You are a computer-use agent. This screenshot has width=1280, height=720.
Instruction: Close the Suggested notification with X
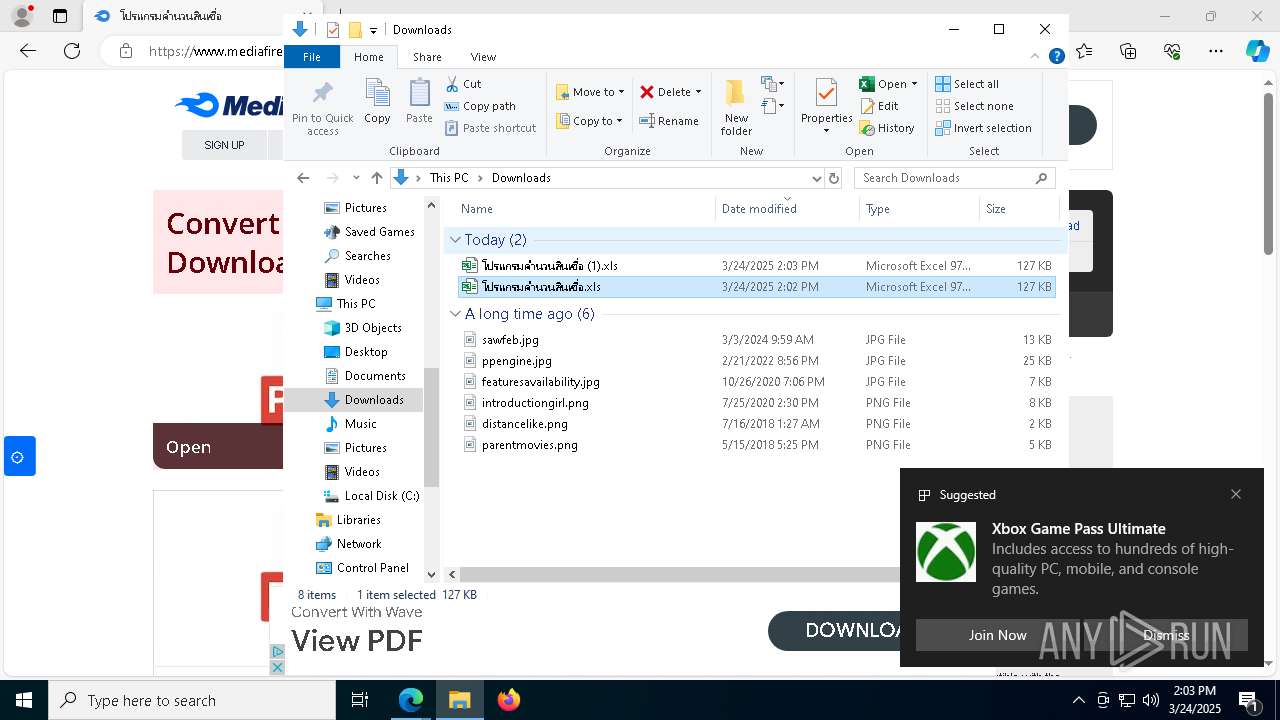1236,494
